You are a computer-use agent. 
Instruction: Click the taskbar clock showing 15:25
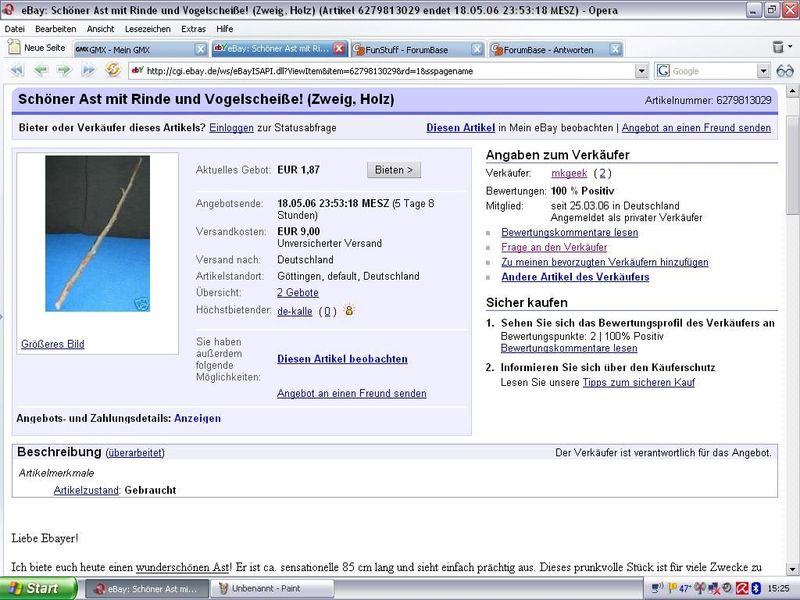pos(778,588)
